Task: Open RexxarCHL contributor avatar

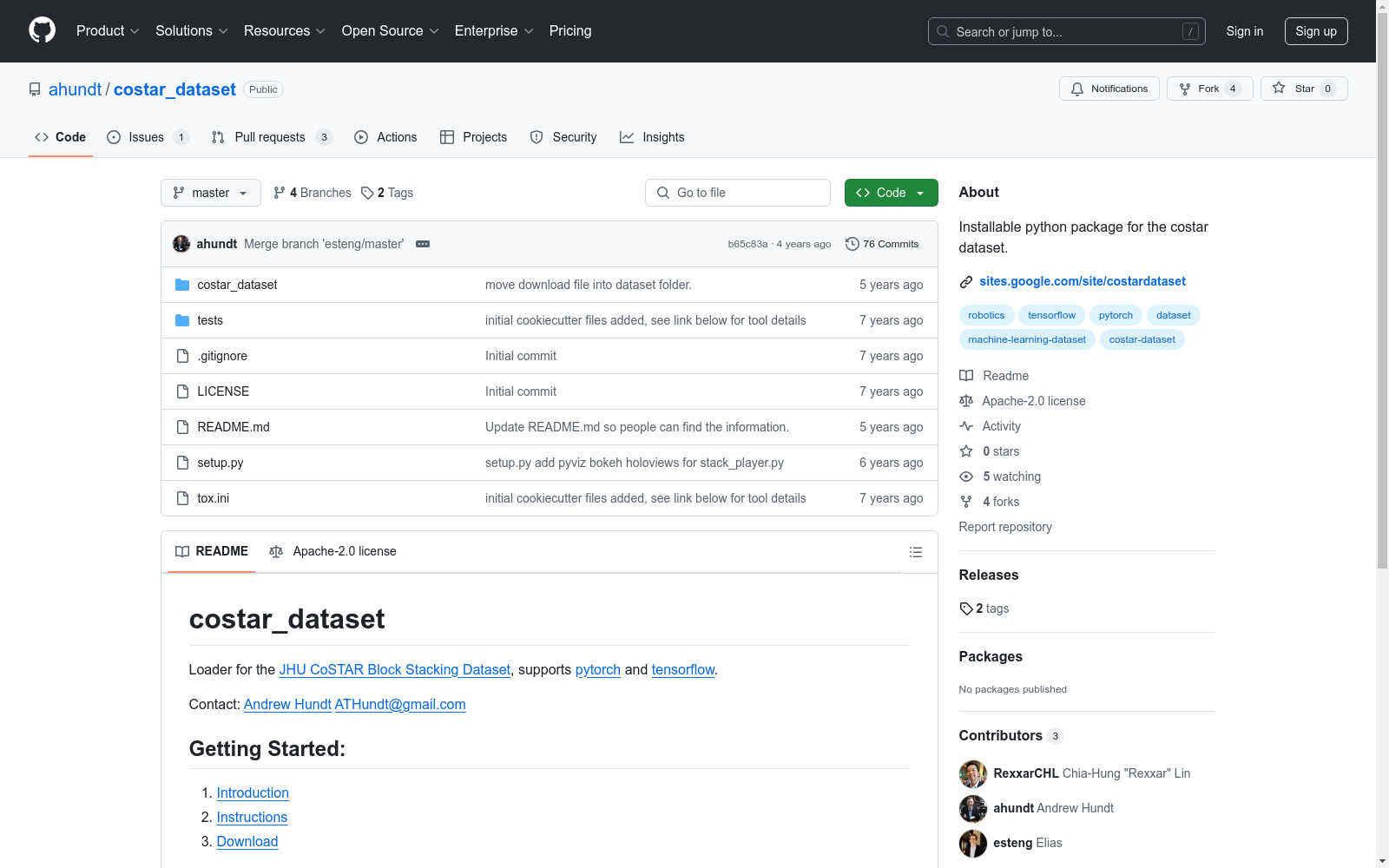Action: pos(973,773)
